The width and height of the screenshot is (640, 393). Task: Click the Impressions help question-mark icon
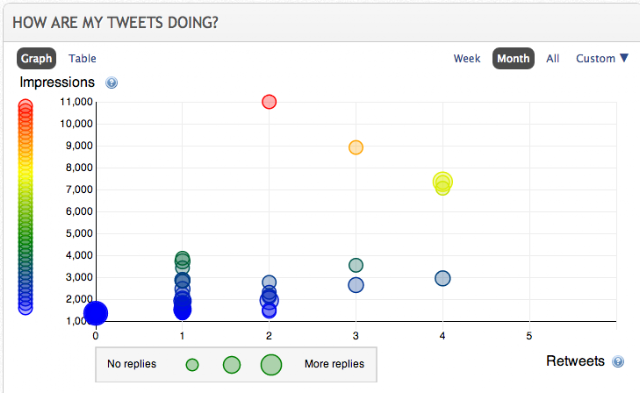tap(111, 83)
